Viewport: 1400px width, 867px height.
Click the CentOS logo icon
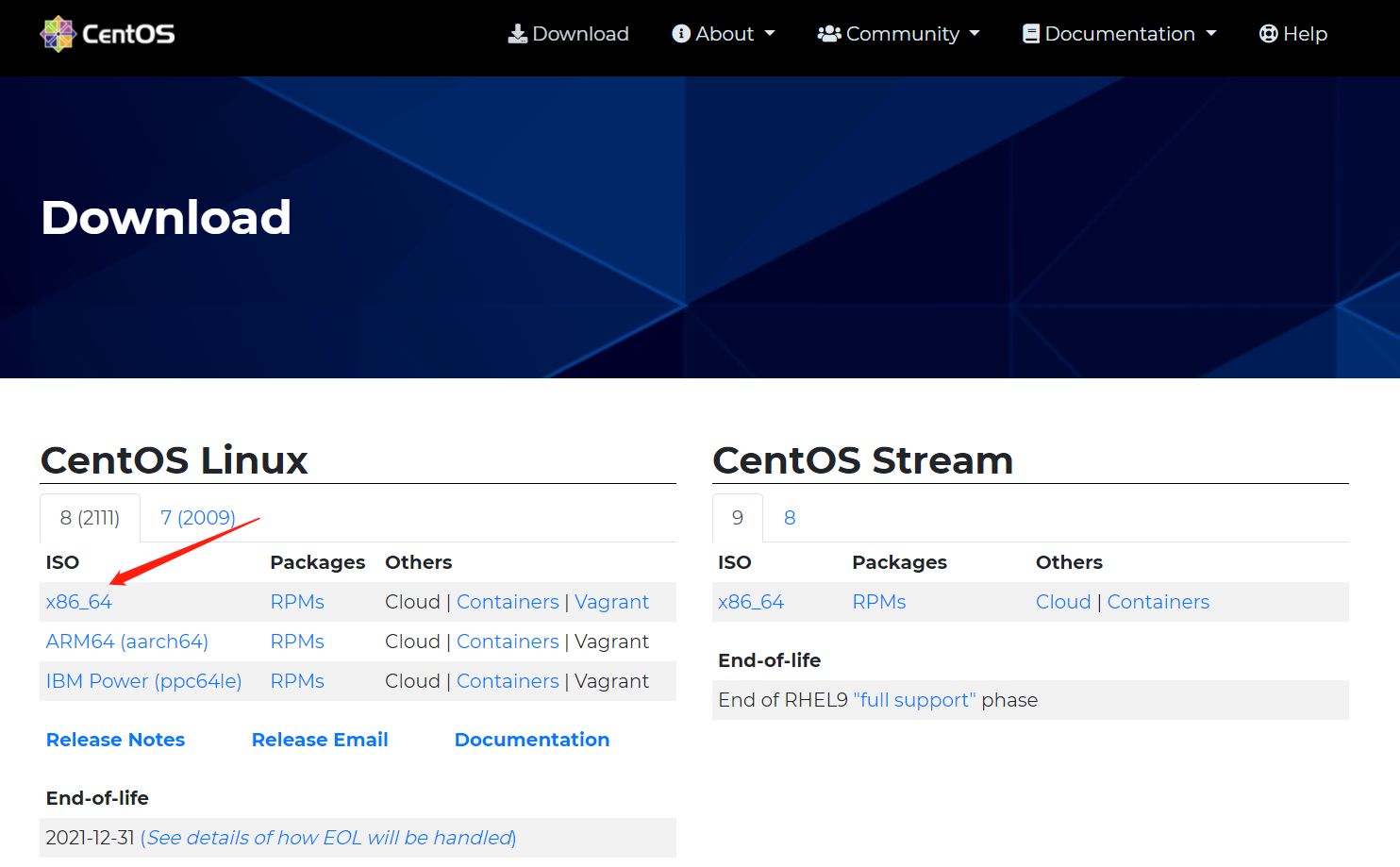coord(58,34)
